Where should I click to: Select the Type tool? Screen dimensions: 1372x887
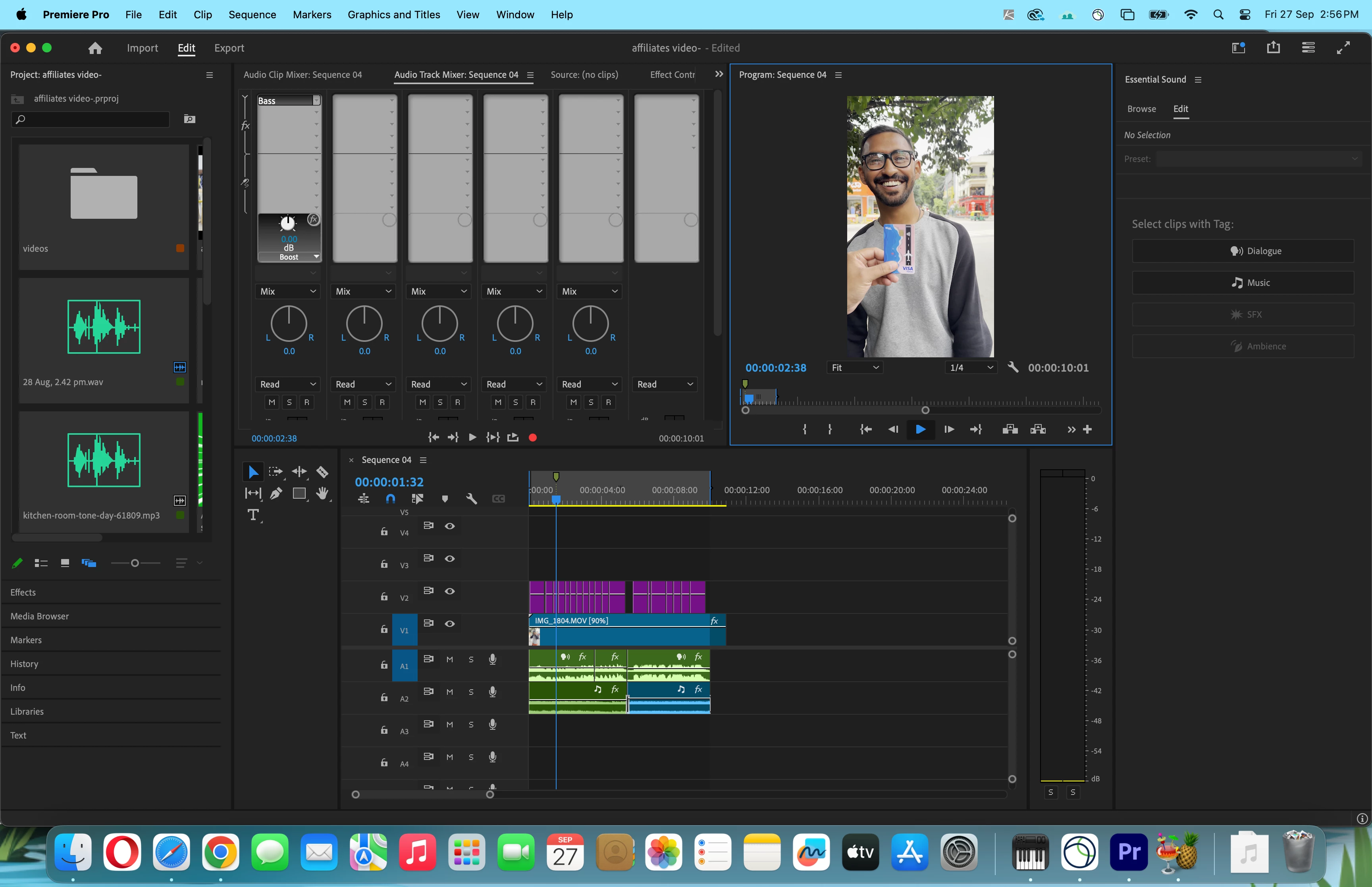tap(253, 515)
